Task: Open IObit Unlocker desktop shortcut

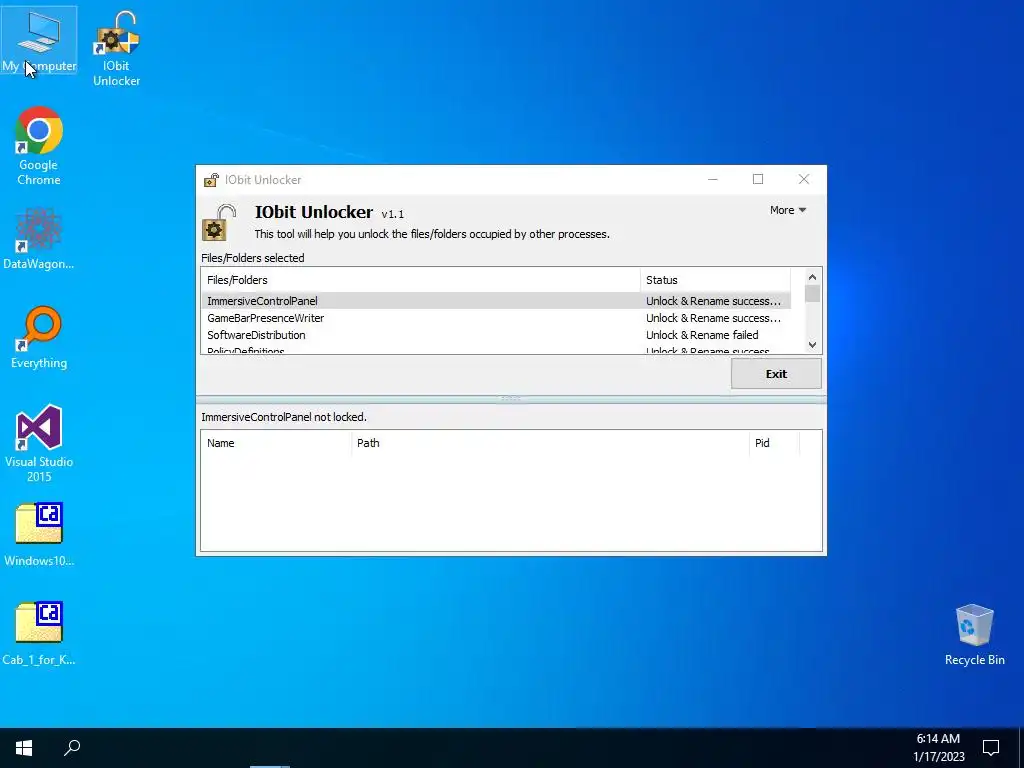Action: 116,48
